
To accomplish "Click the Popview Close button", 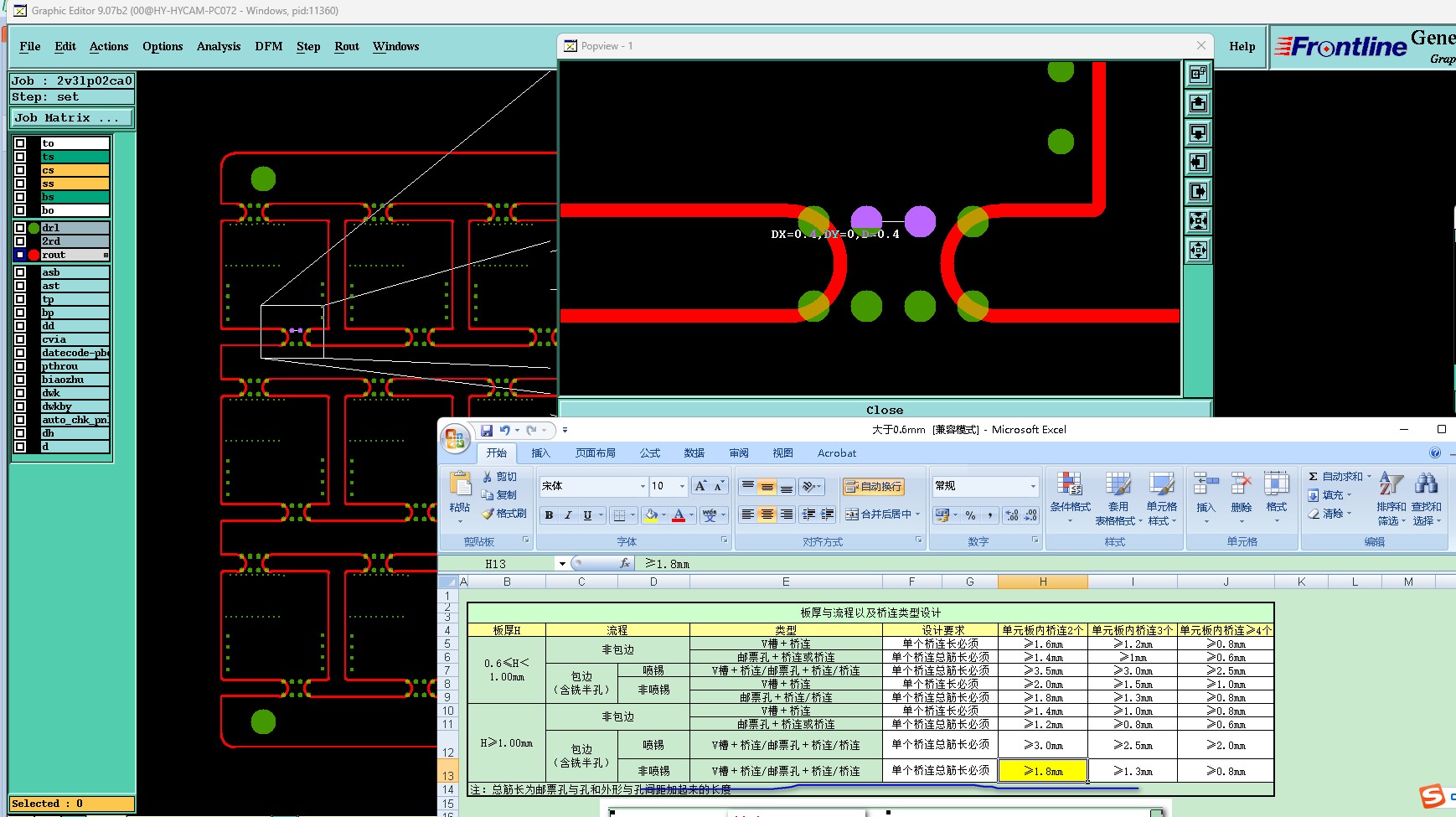I will [x=885, y=410].
